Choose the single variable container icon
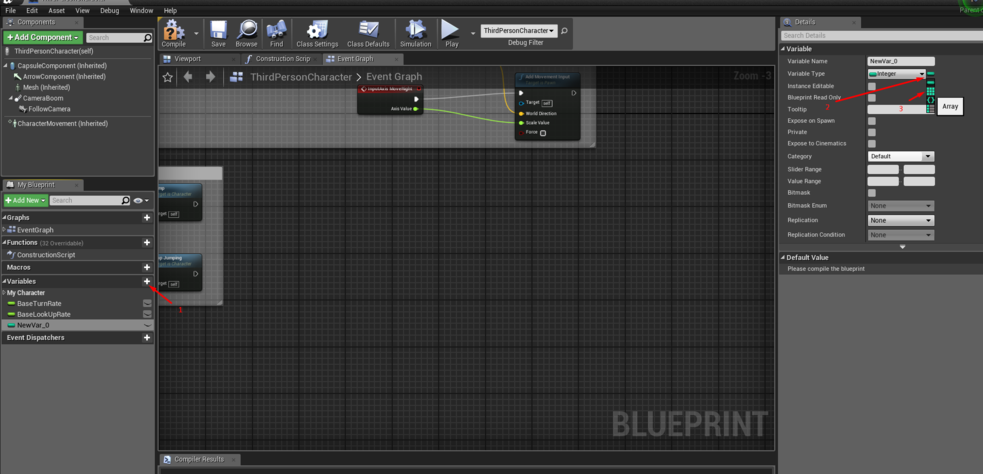The image size is (983, 474). [x=930, y=83]
